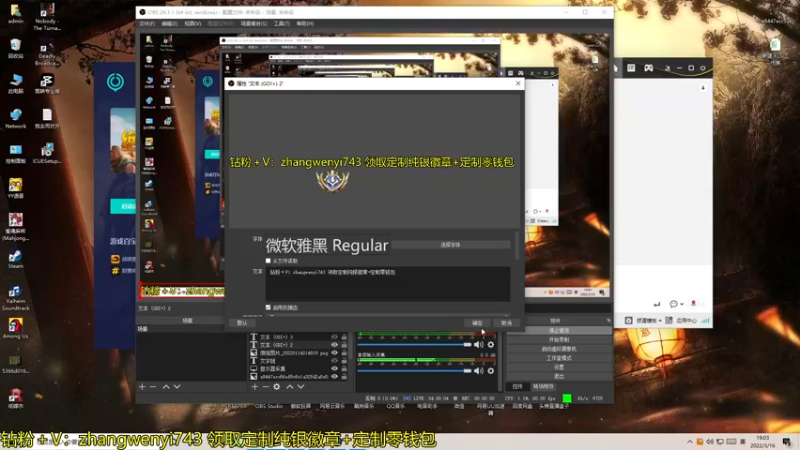800x450 pixels.
Task: Open settings gear of first mixer channel
Action: (491, 345)
